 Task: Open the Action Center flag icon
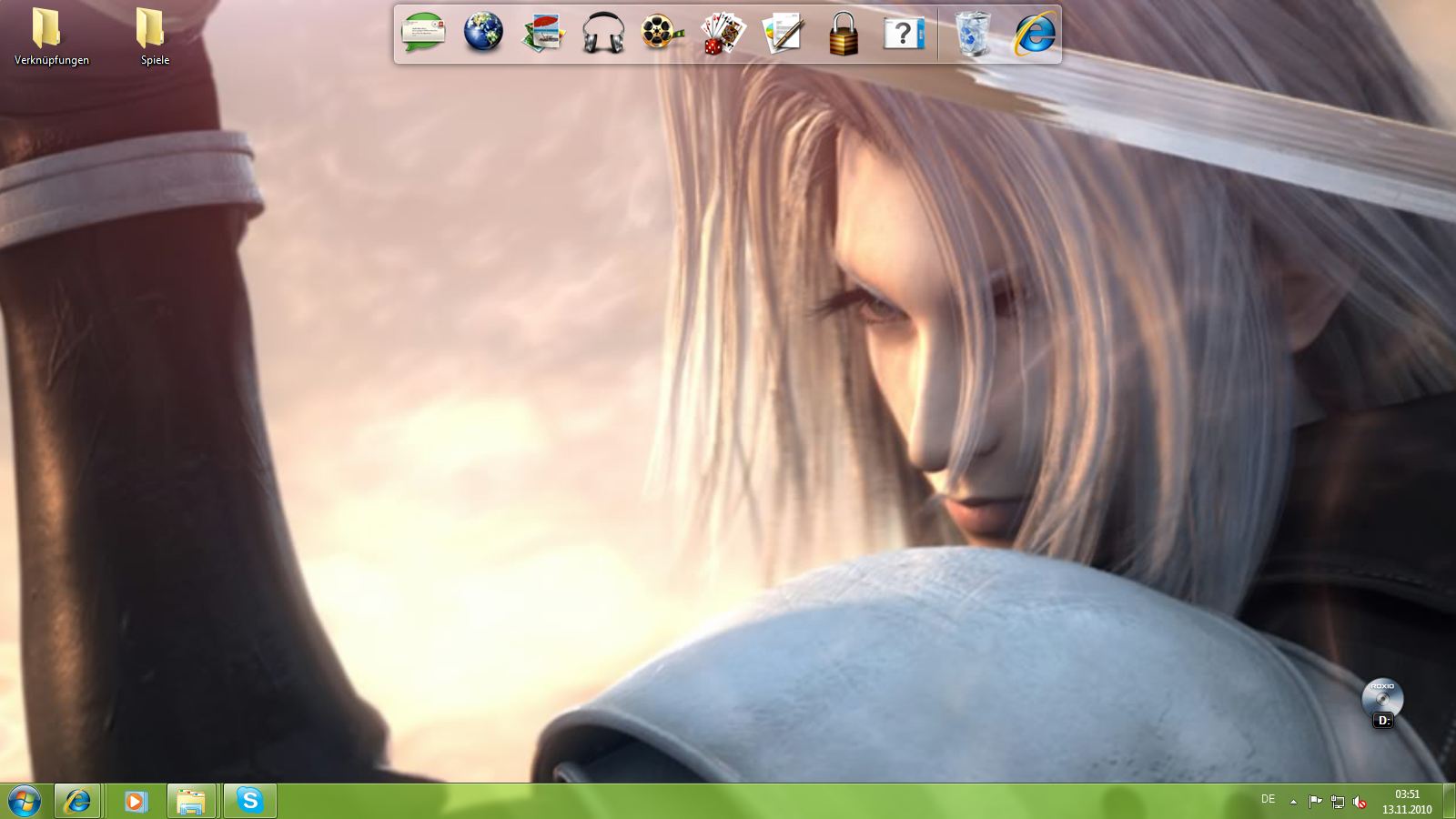click(1315, 802)
